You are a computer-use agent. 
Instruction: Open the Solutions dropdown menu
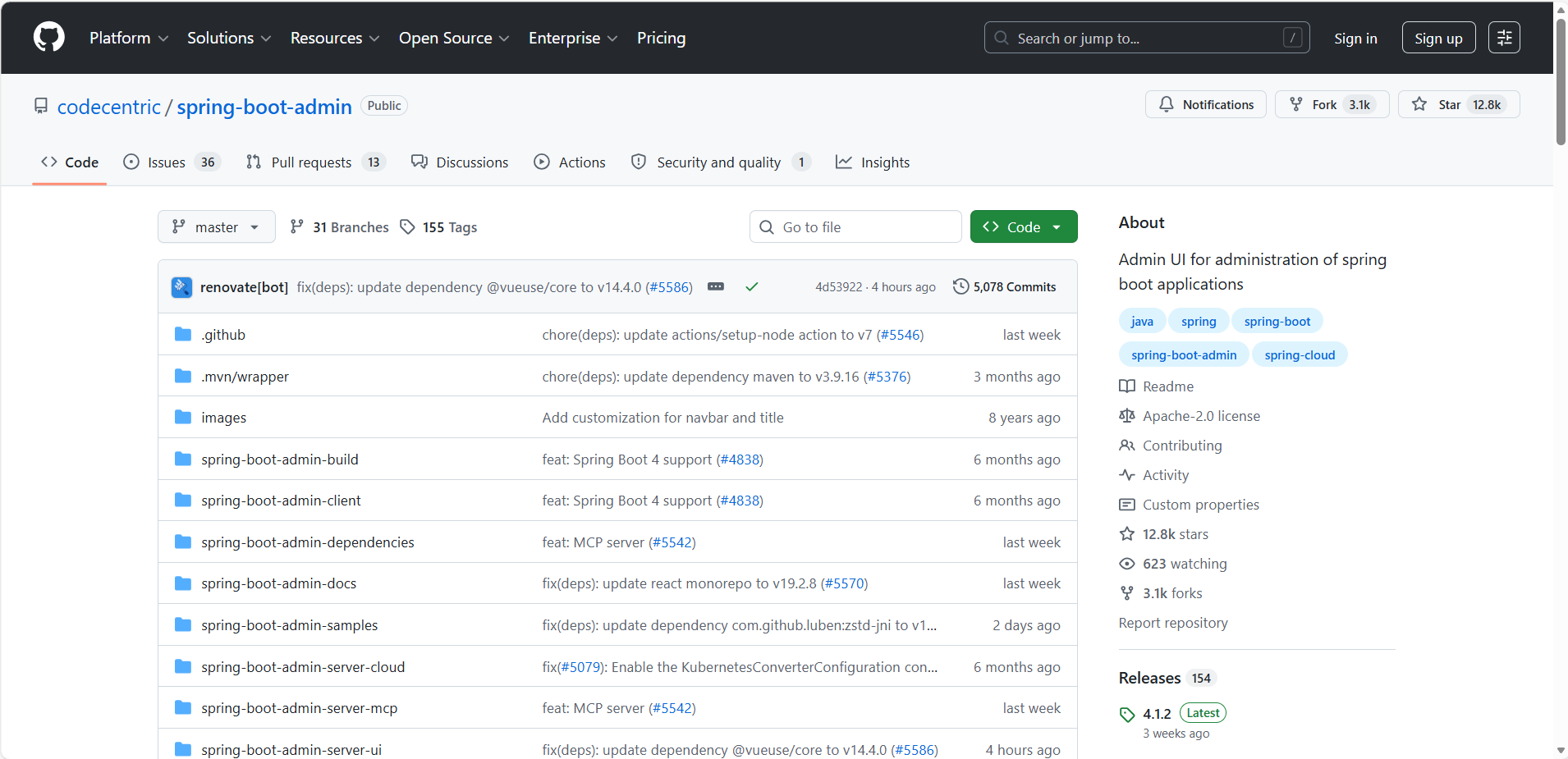229,38
